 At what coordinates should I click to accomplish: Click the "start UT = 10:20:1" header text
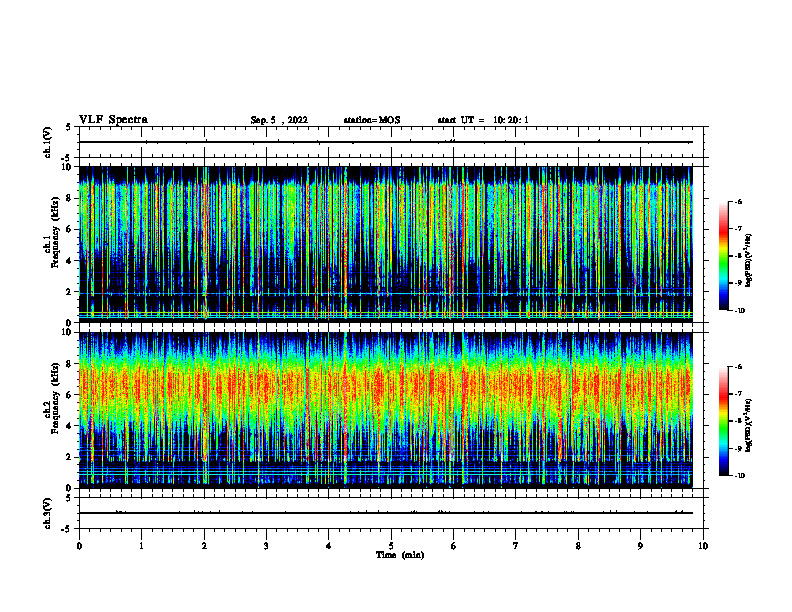tap(483, 120)
